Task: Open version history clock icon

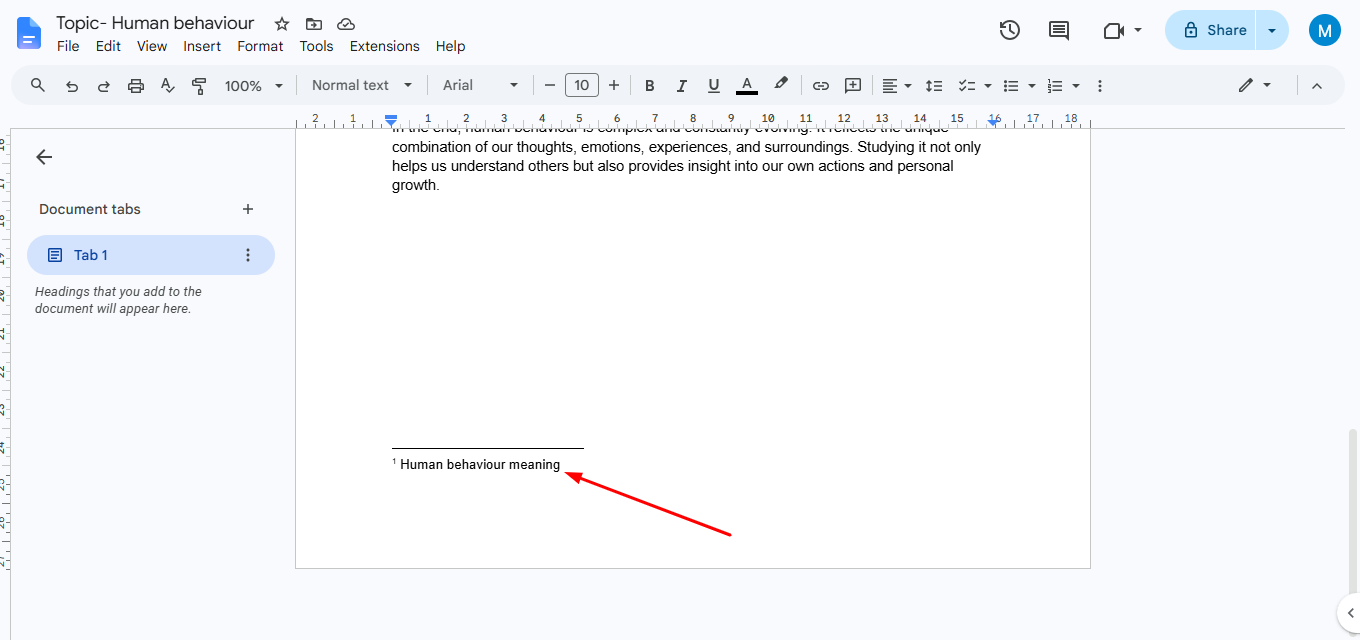Action: pos(1010,31)
